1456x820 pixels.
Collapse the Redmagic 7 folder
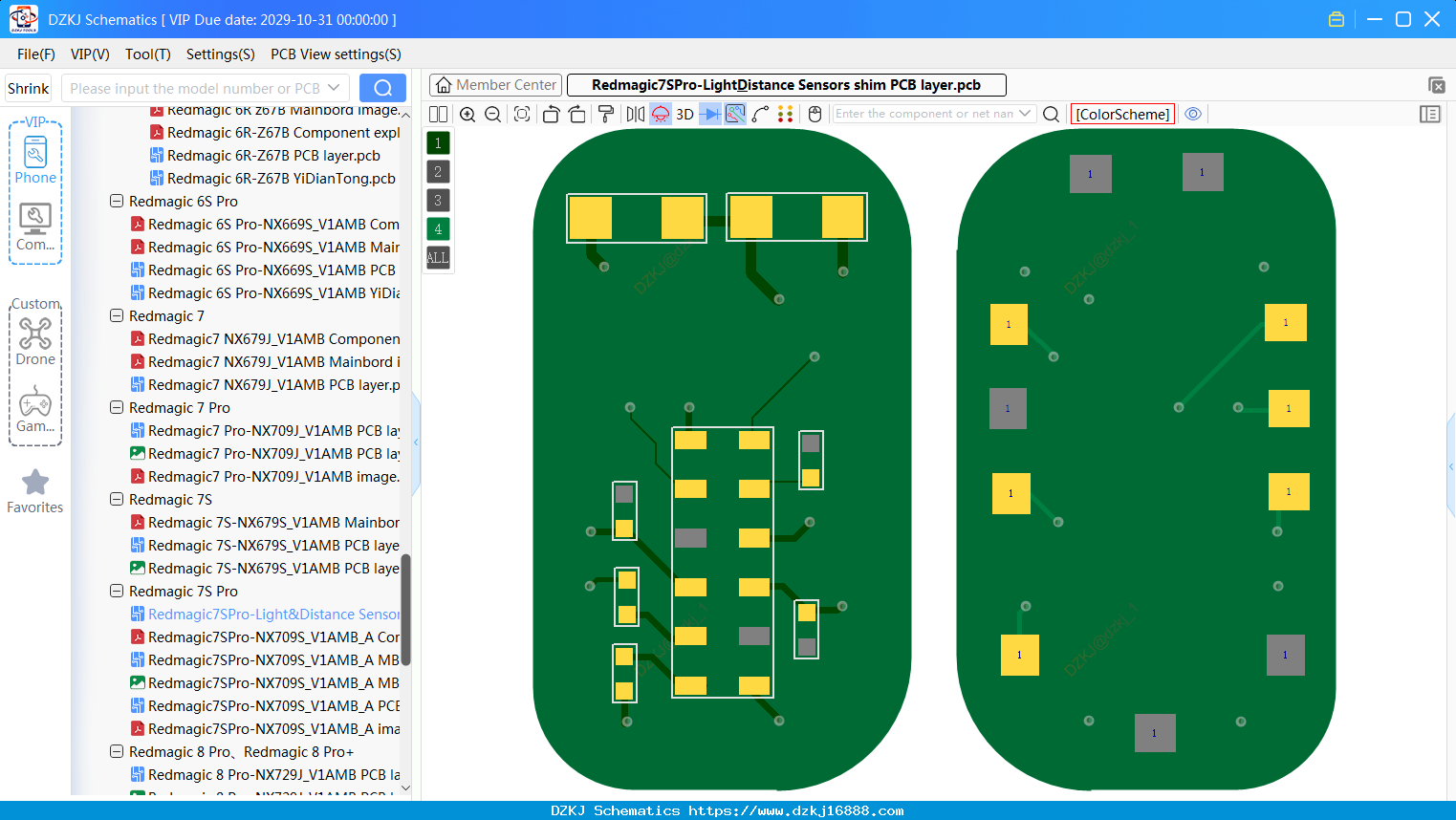click(117, 316)
